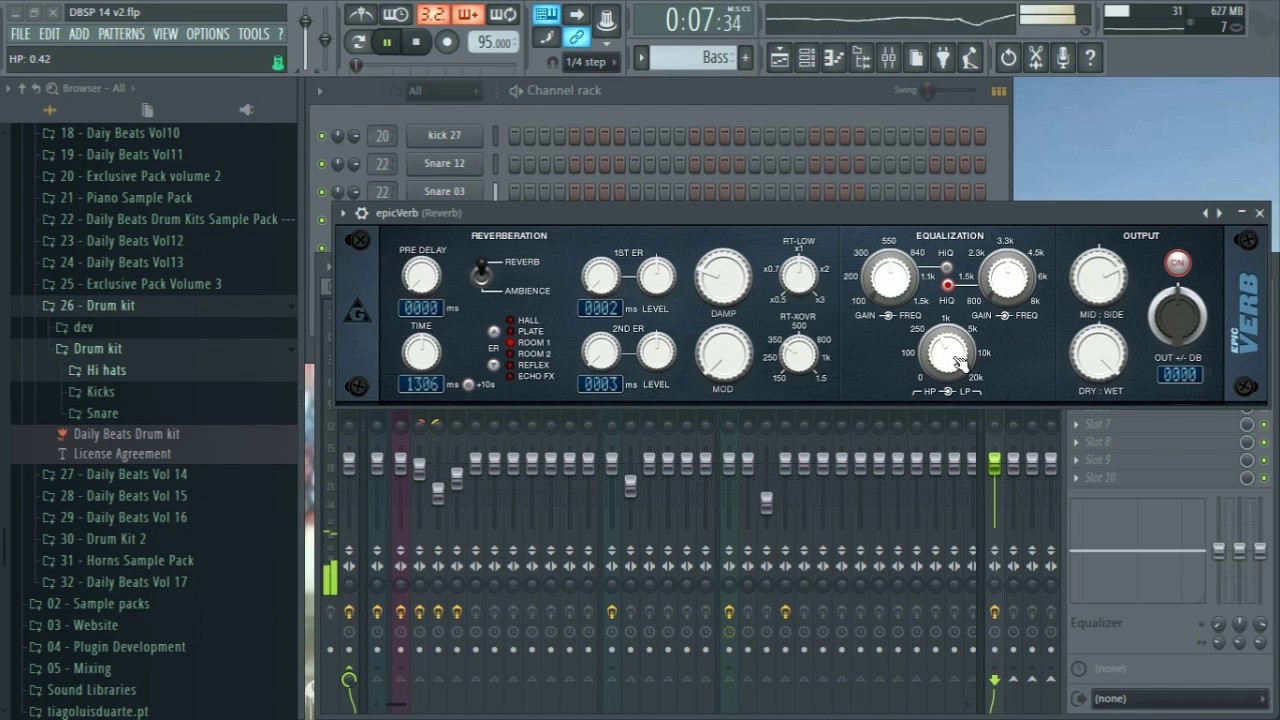This screenshot has width=1280, height=720.
Task: Enable wait for input before recording
Action: [396, 14]
